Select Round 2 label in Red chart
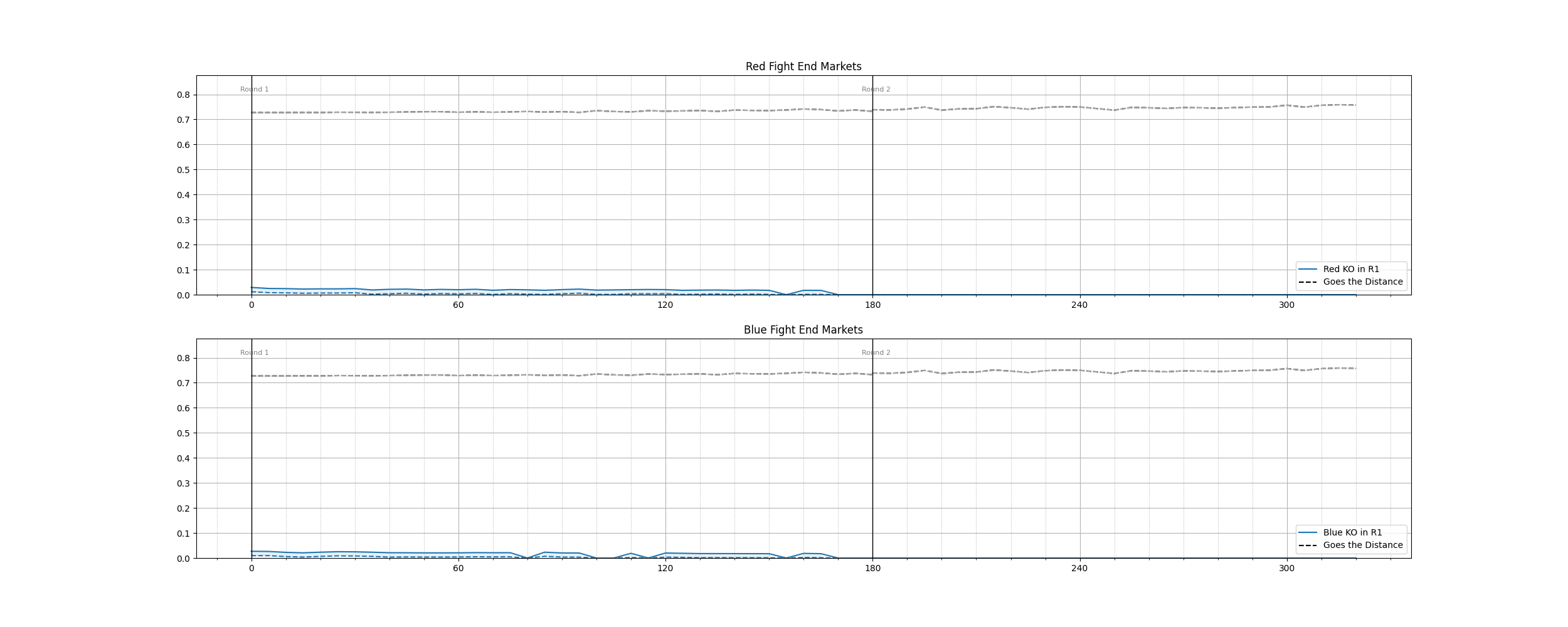1568x627 pixels. pos(876,90)
